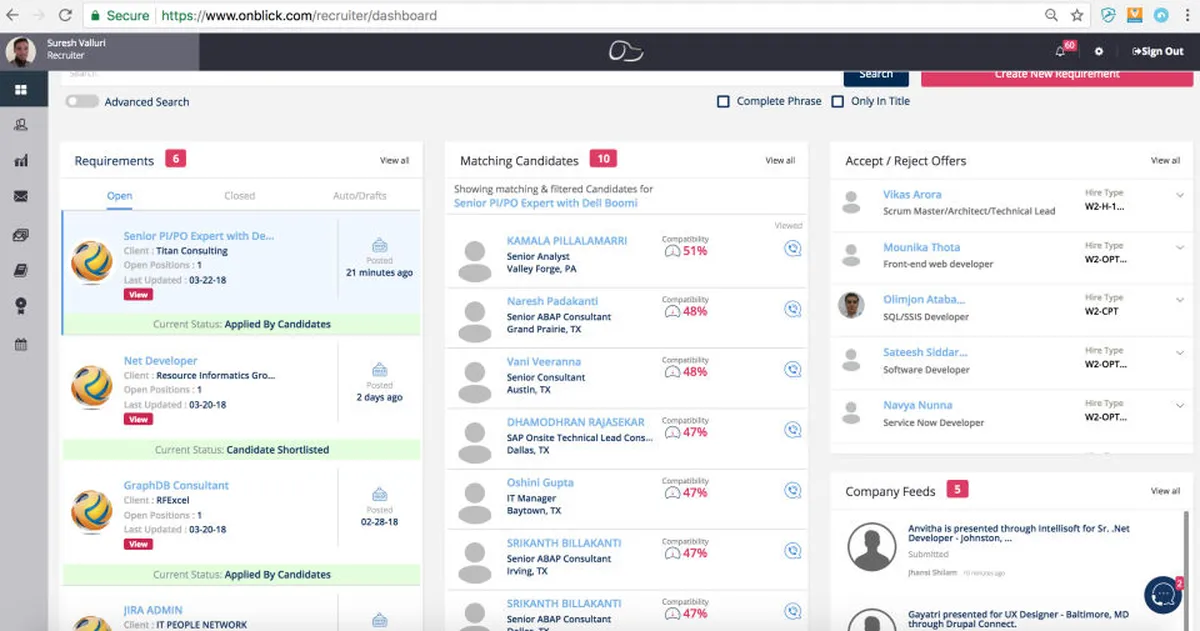Screen dimensions: 1200x631
Task: Click viewed icon for Kamala Pillalamarri
Action: (x=793, y=249)
